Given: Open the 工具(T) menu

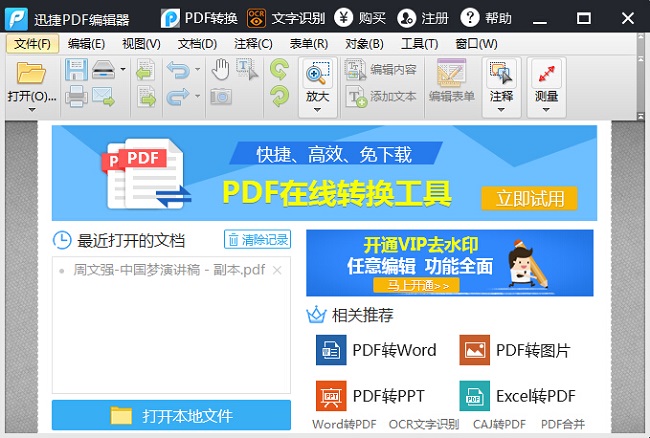Looking at the screenshot, I should pos(420,44).
